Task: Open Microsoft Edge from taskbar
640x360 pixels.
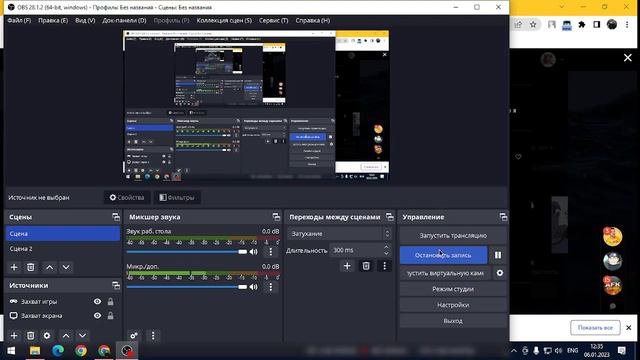Action: coord(58,351)
